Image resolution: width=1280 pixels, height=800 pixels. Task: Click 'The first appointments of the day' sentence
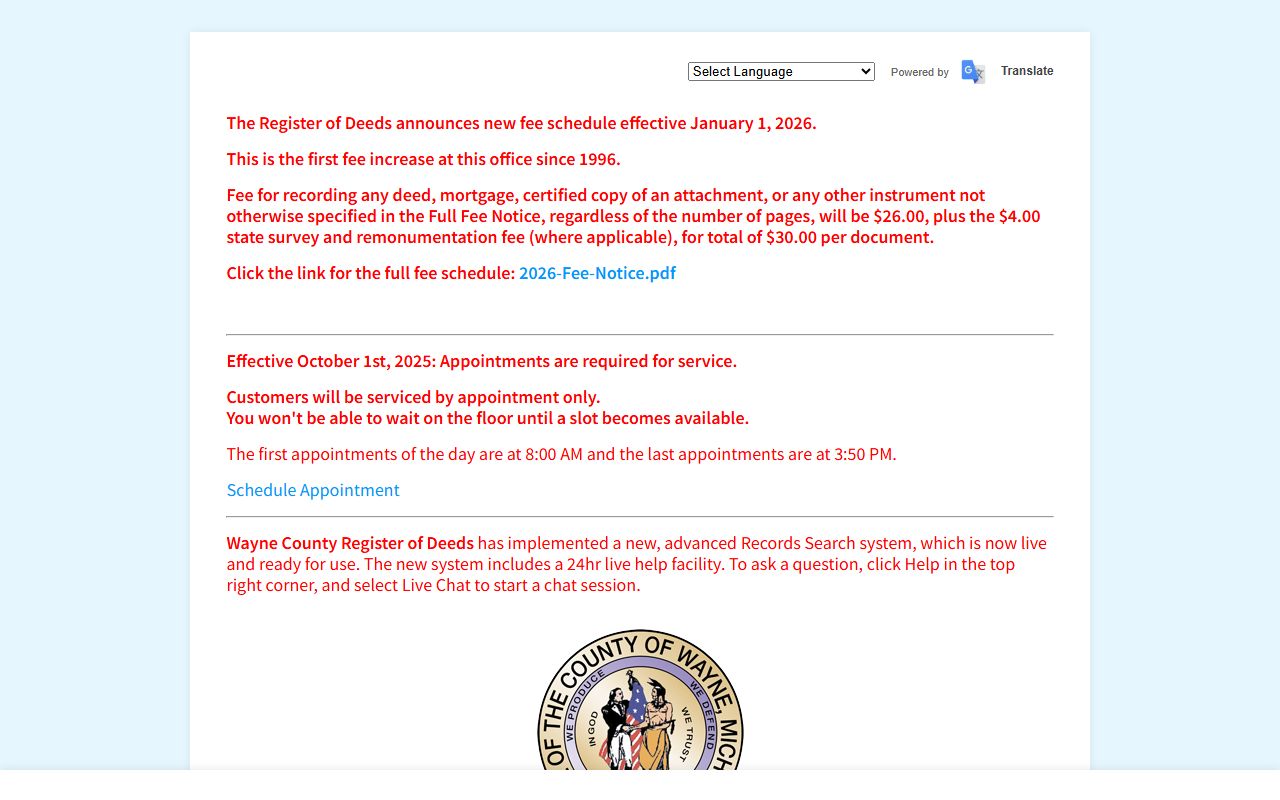[x=561, y=454]
